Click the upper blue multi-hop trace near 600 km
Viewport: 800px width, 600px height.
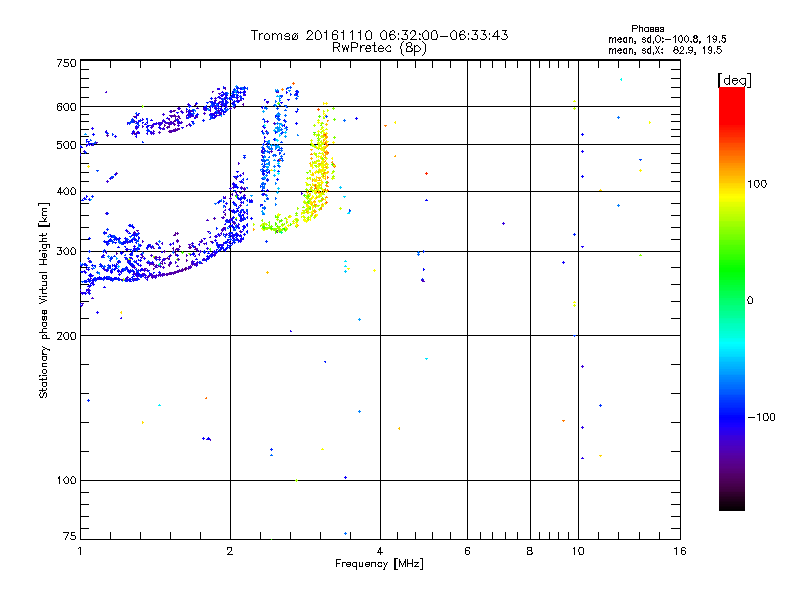coord(189,111)
